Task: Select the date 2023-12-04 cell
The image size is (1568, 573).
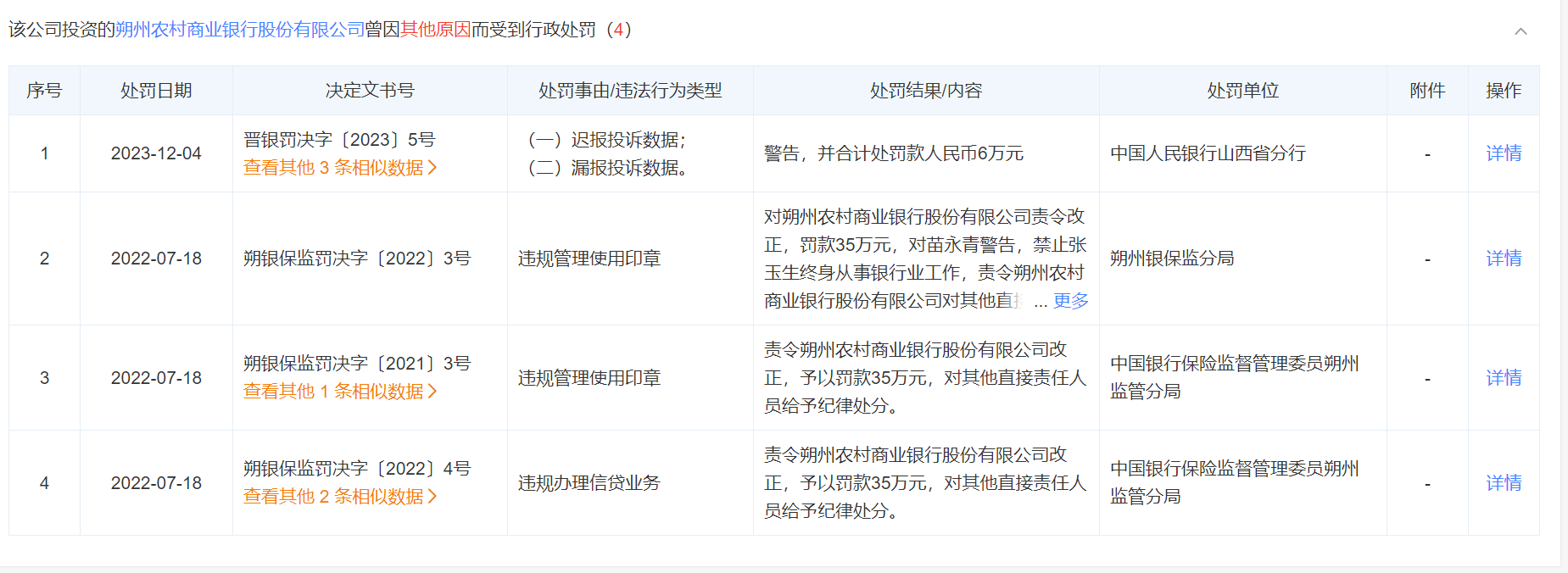Action: point(156,153)
